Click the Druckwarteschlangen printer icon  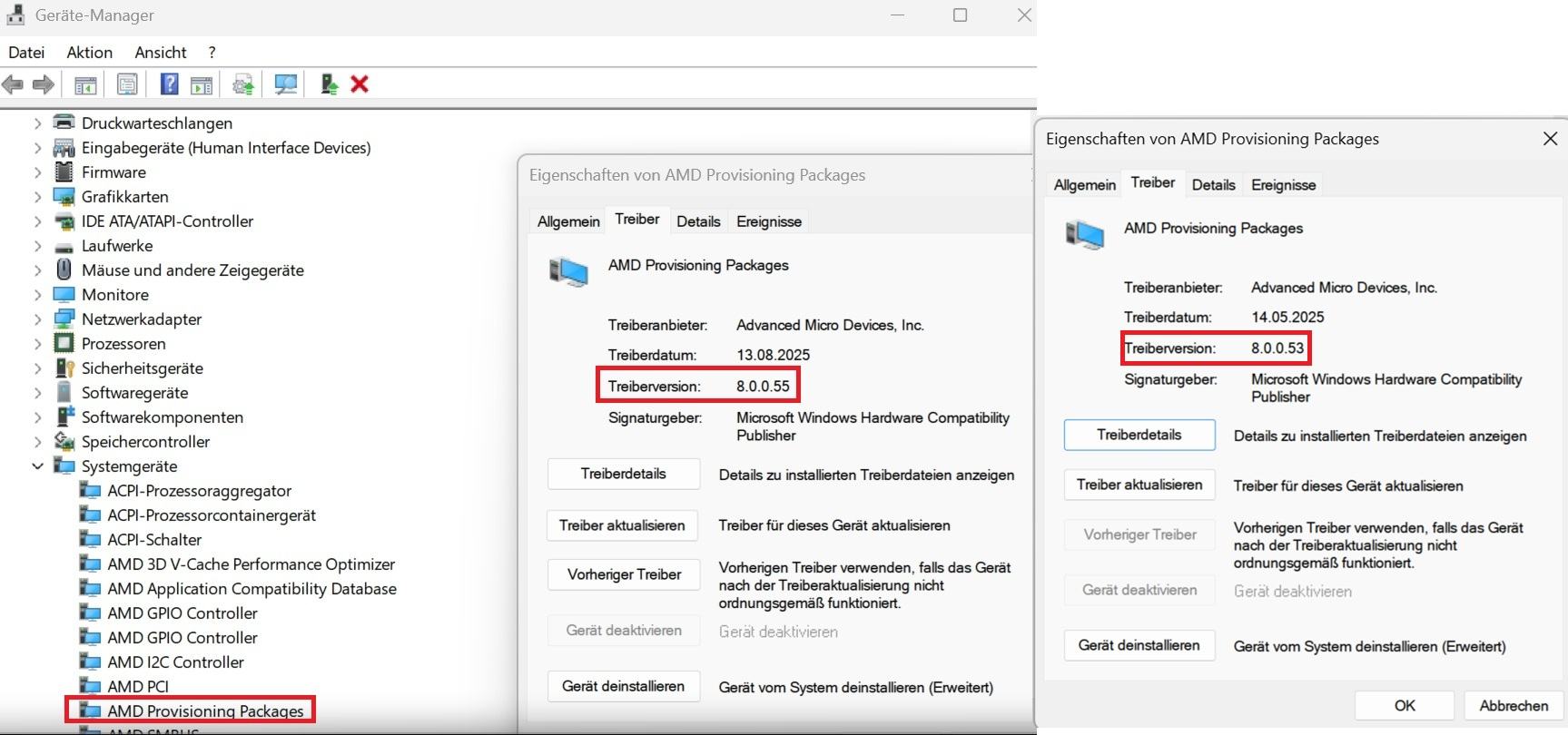(64, 122)
